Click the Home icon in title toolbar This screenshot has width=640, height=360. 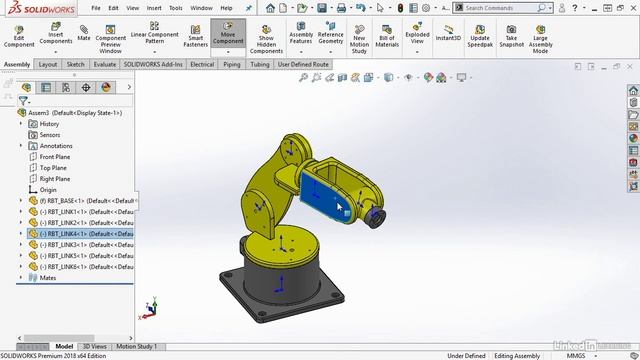[270, 8]
